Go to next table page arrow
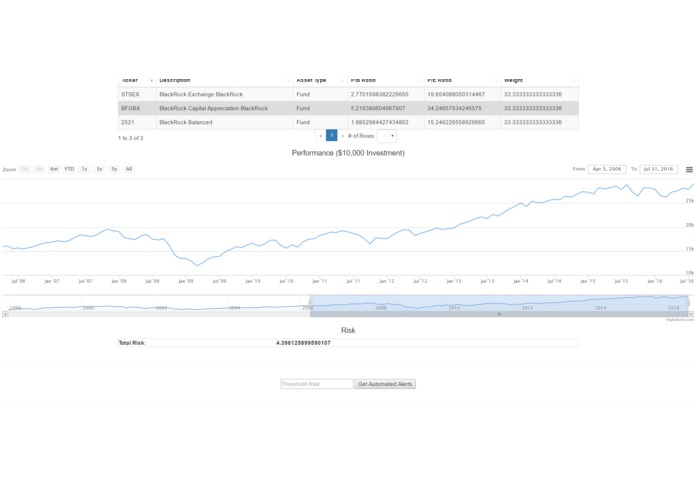The image size is (695, 494). click(343, 136)
